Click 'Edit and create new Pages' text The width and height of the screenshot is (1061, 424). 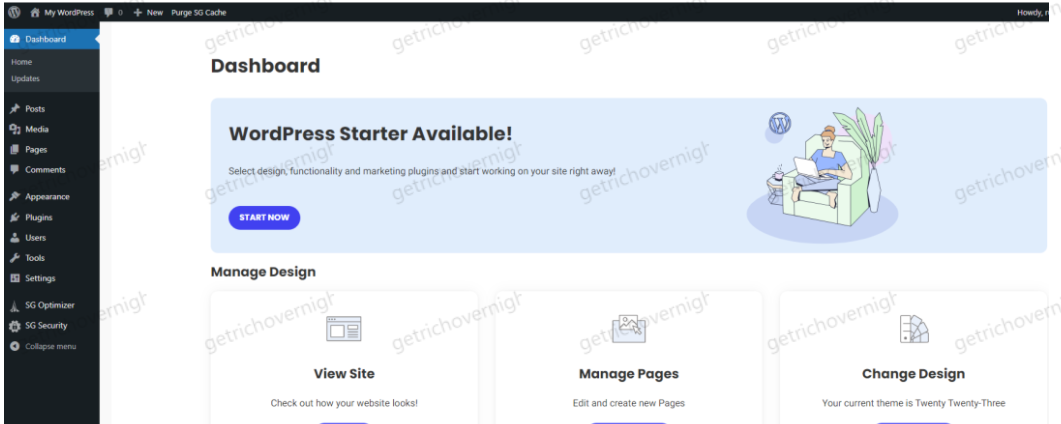coord(629,403)
